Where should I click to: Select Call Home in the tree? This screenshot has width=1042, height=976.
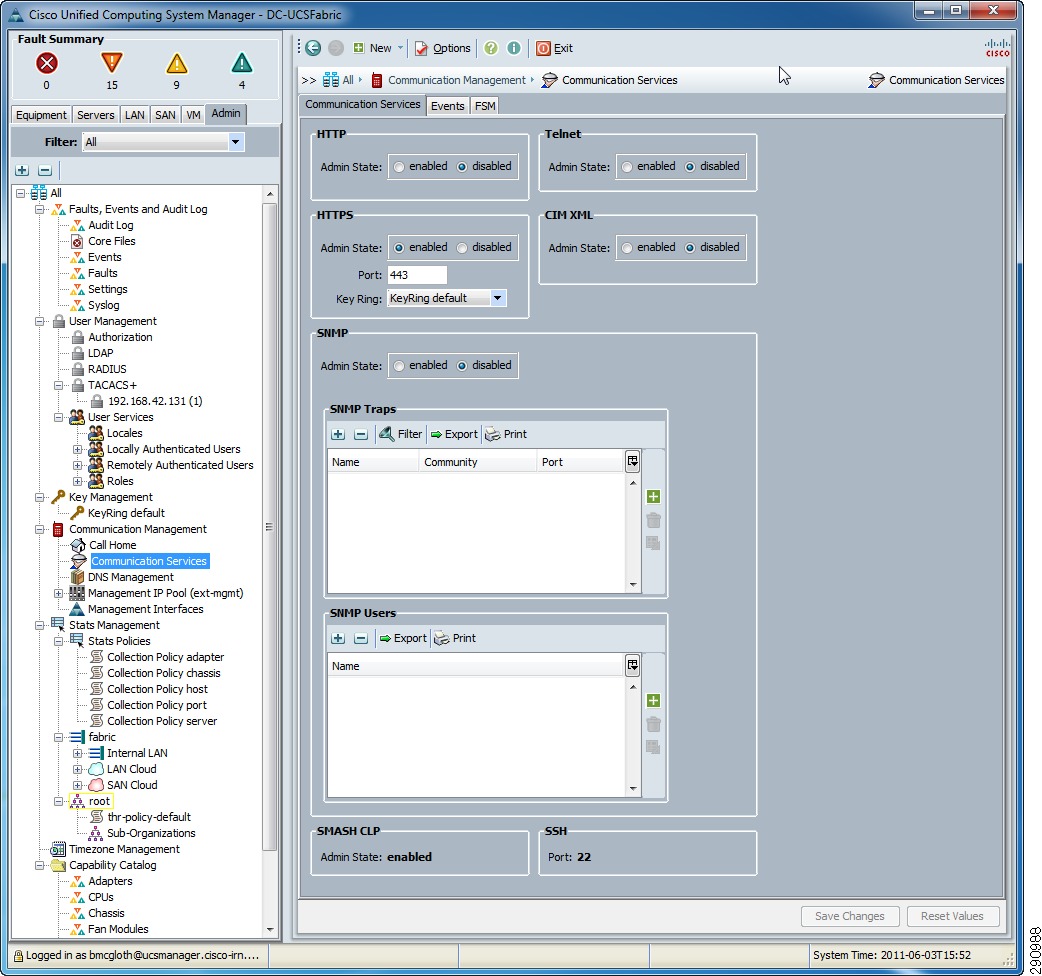click(112, 545)
